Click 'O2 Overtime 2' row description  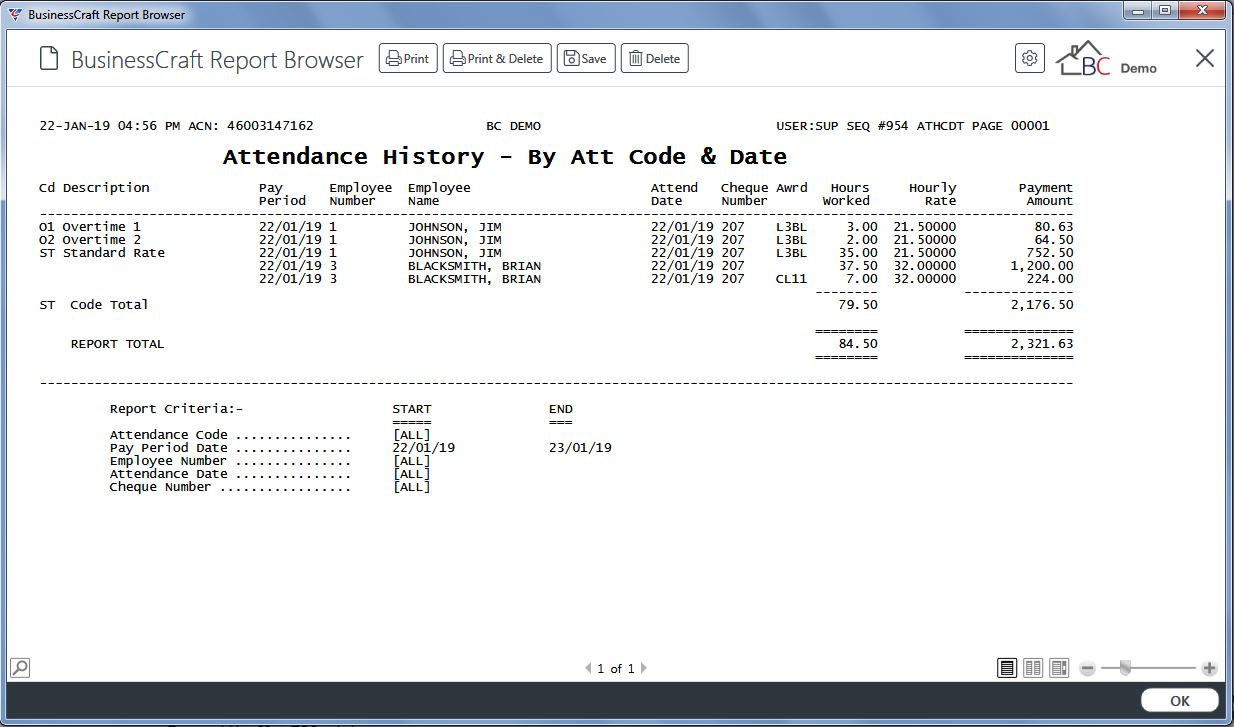(90, 240)
